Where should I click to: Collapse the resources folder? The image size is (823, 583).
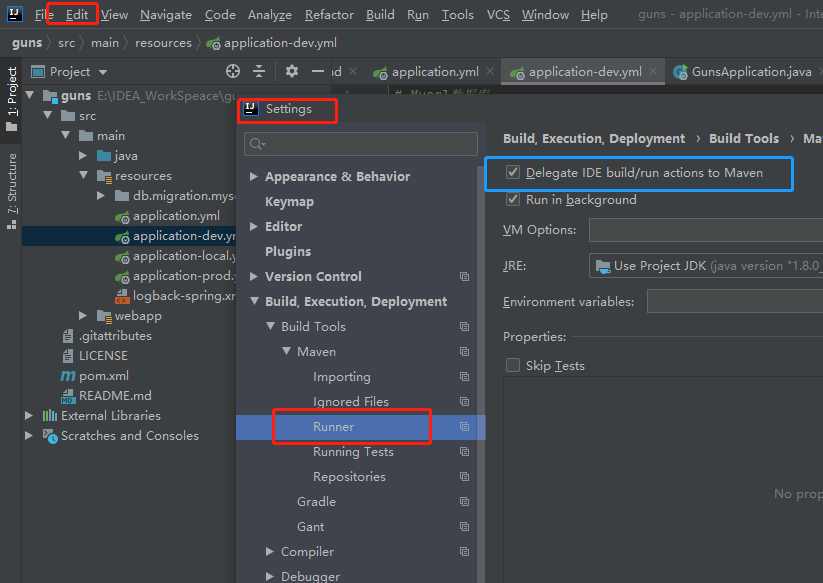84,175
